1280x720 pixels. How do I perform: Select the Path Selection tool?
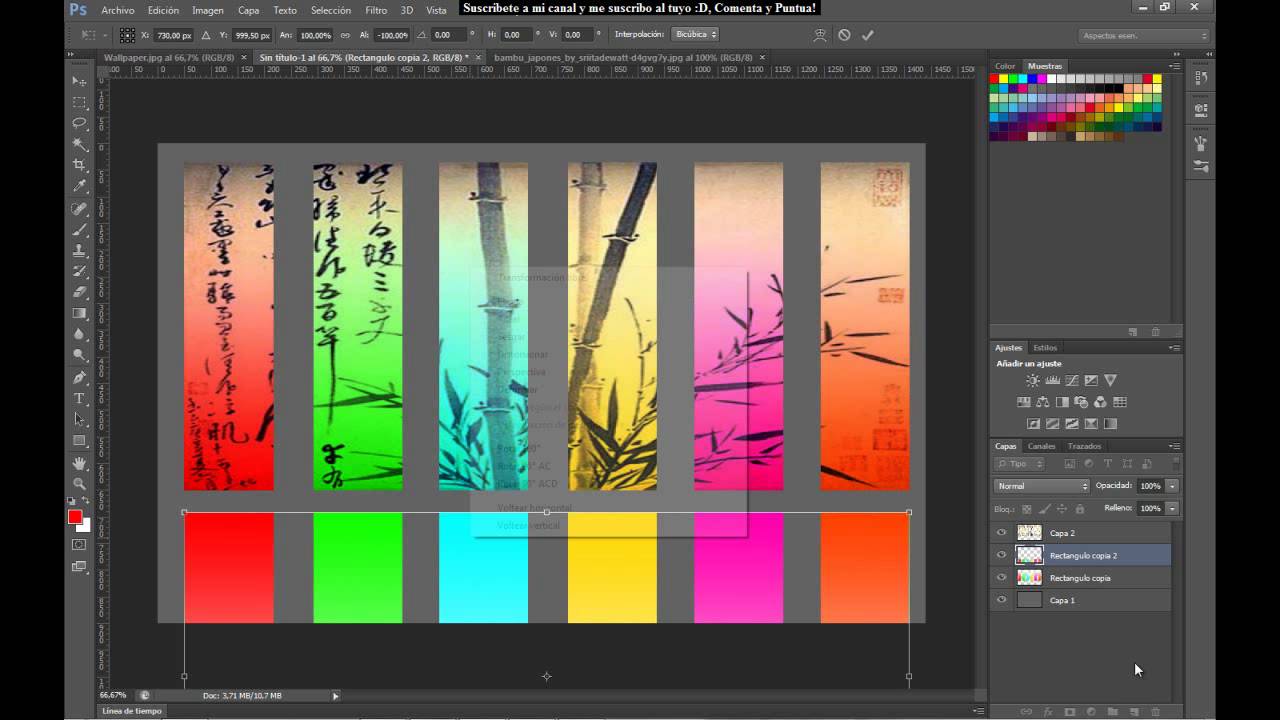pyautogui.click(x=80, y=419)
